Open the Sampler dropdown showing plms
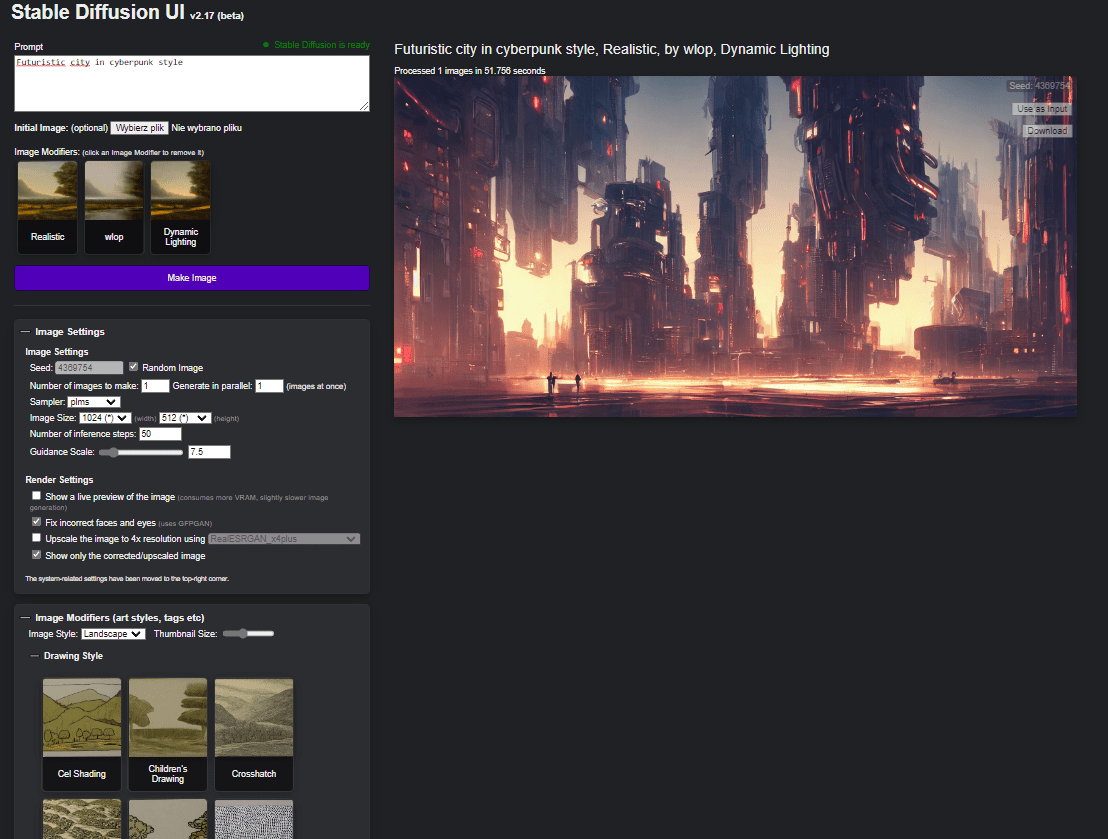Viewport: 1108px width, 839px height. tap(94, 402)
